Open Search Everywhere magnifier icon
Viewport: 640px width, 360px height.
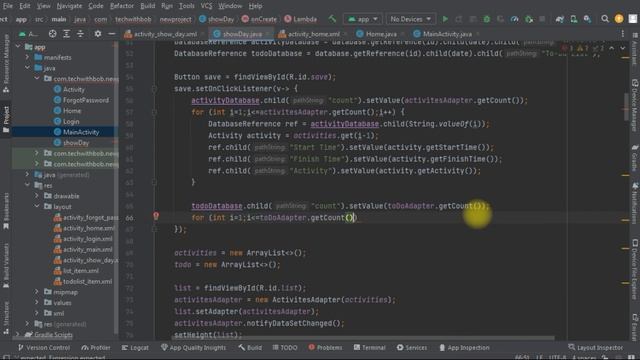coord(605,19)
